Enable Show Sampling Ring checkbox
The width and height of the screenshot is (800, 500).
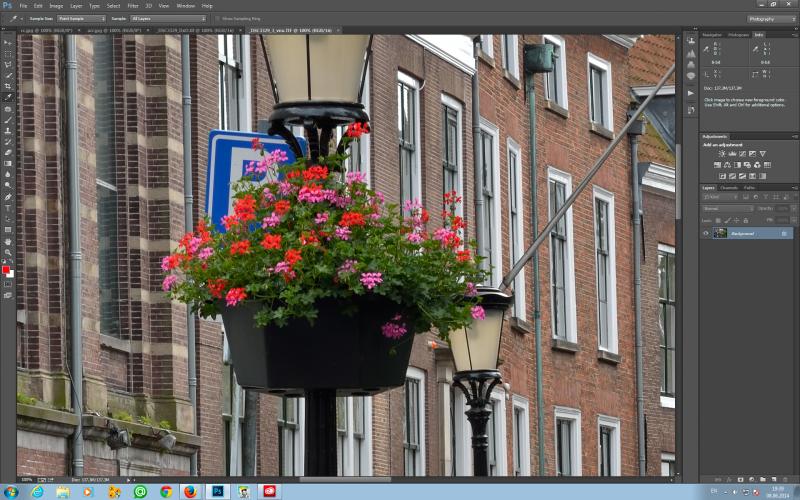tap(218, 18)
